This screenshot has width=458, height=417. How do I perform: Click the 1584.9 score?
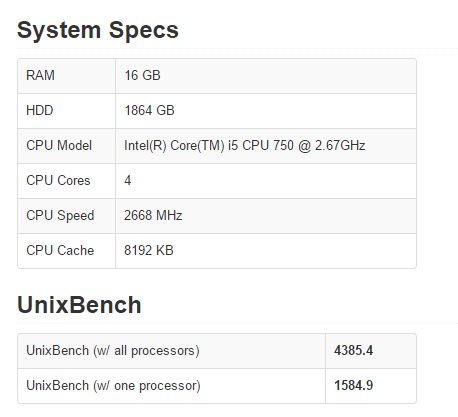[354, 385]
